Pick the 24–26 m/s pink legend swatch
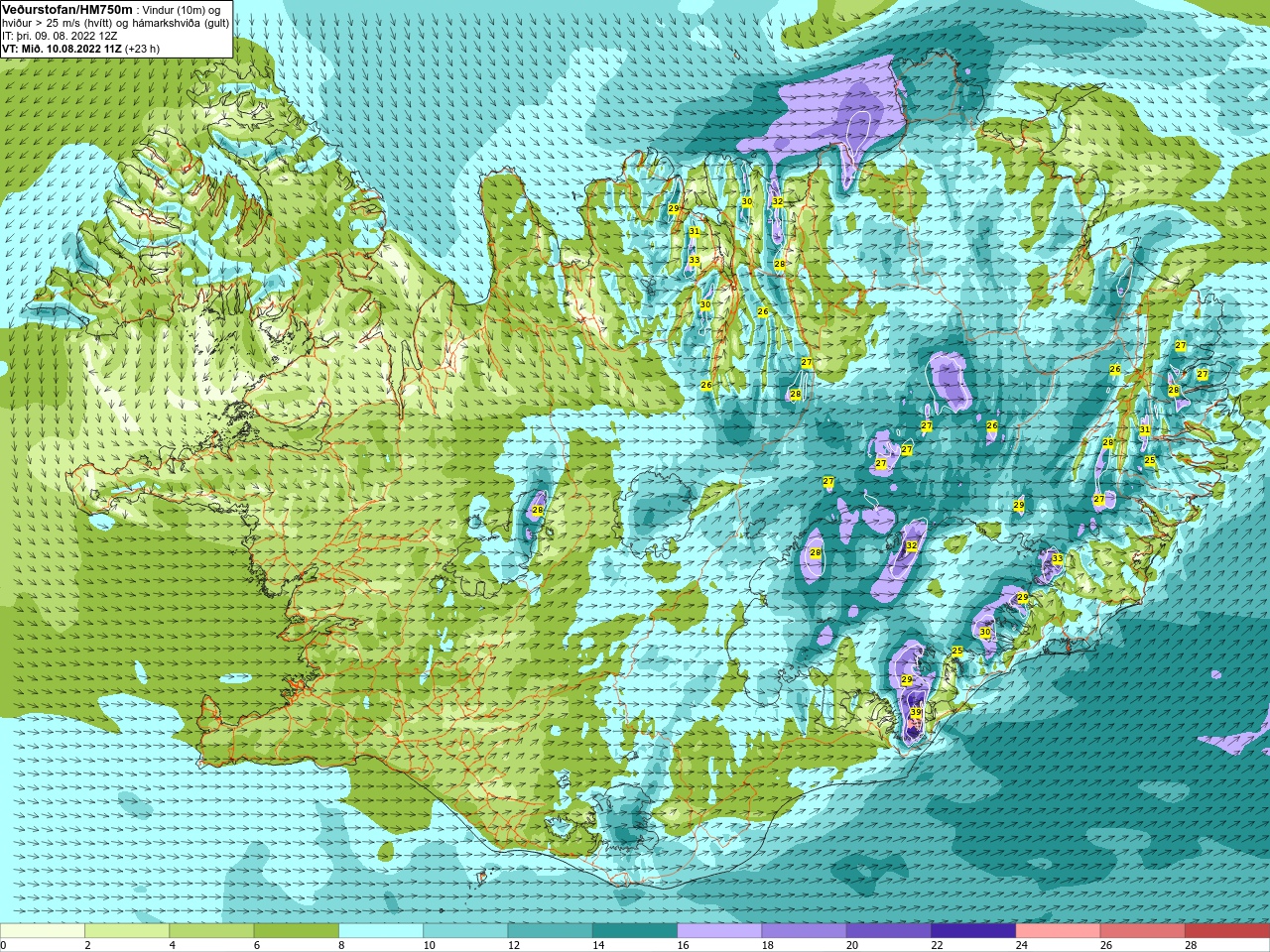The image size is (1270, 952). point(1059,931)
